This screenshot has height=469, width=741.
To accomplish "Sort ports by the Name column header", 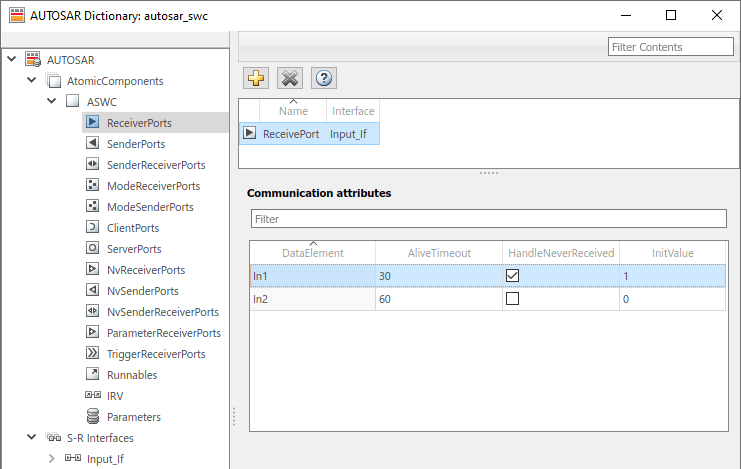I will (x=293, y=111).
